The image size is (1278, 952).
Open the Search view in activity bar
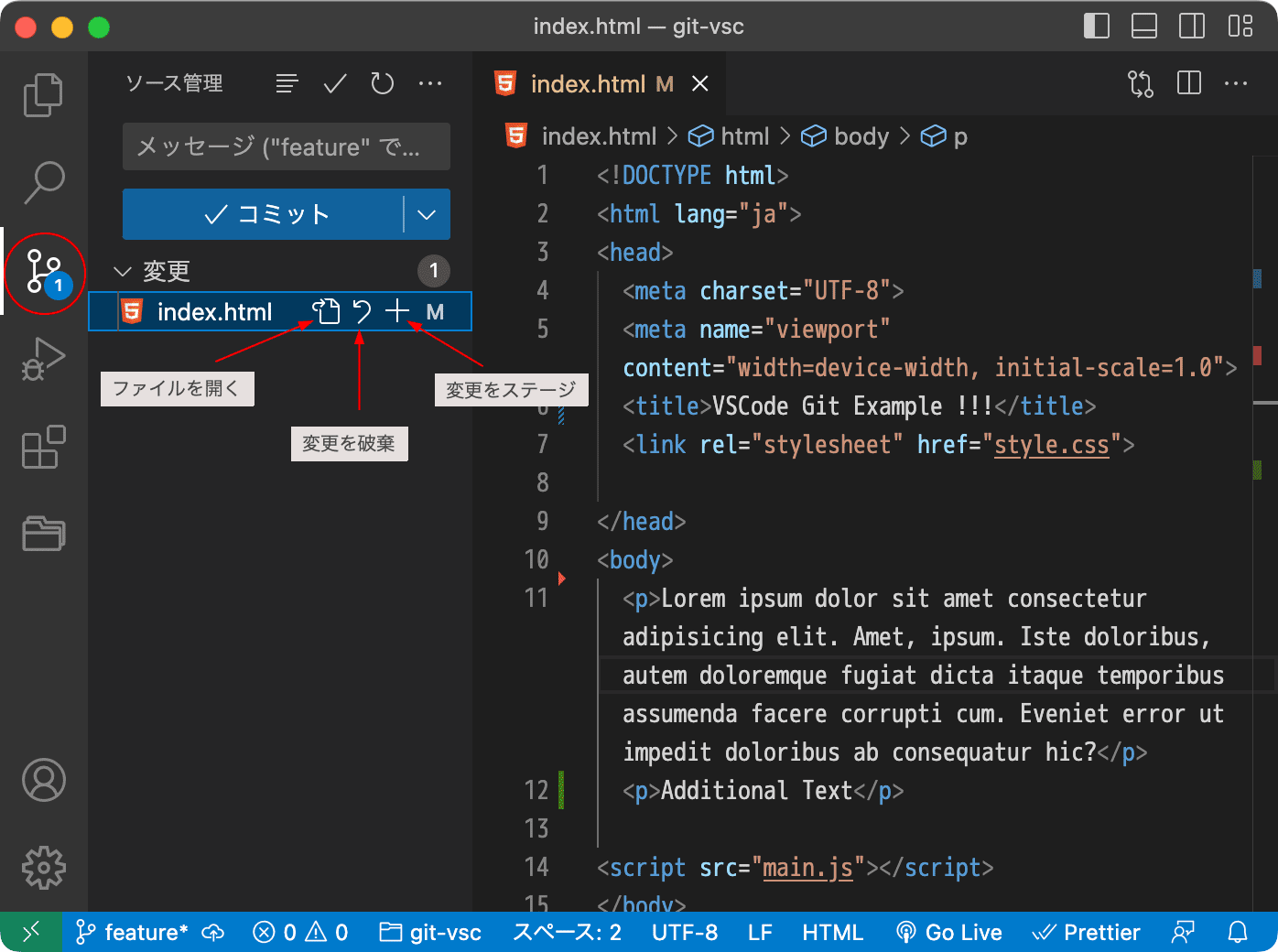43,182
